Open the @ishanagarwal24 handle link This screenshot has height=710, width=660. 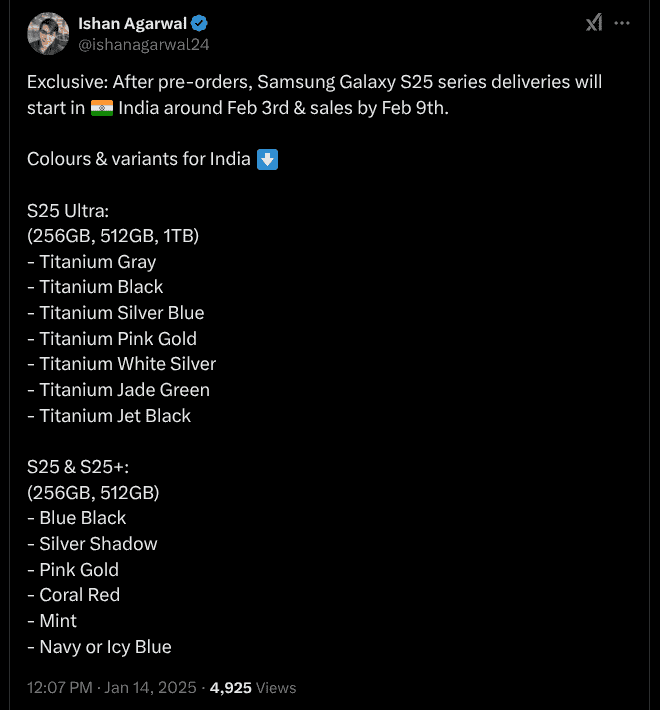[143, 44]
